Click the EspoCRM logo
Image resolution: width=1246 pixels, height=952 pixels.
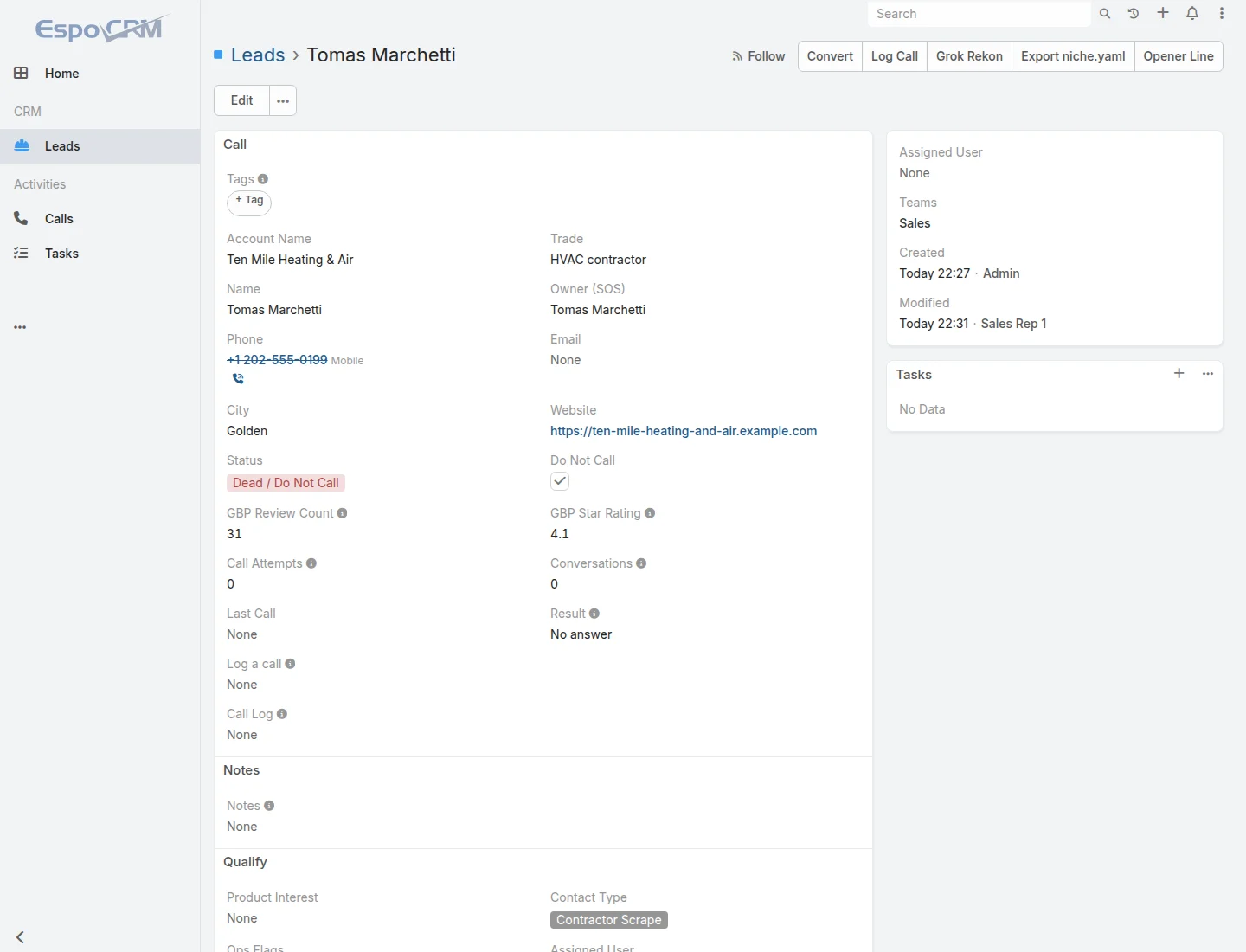point(100,29)
